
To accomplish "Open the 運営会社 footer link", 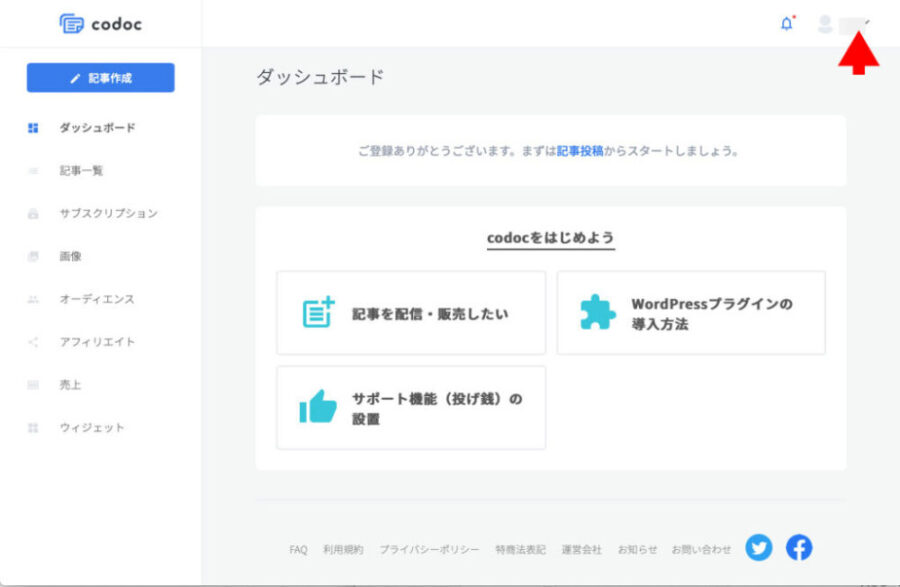I will click(x=581, y=550).
